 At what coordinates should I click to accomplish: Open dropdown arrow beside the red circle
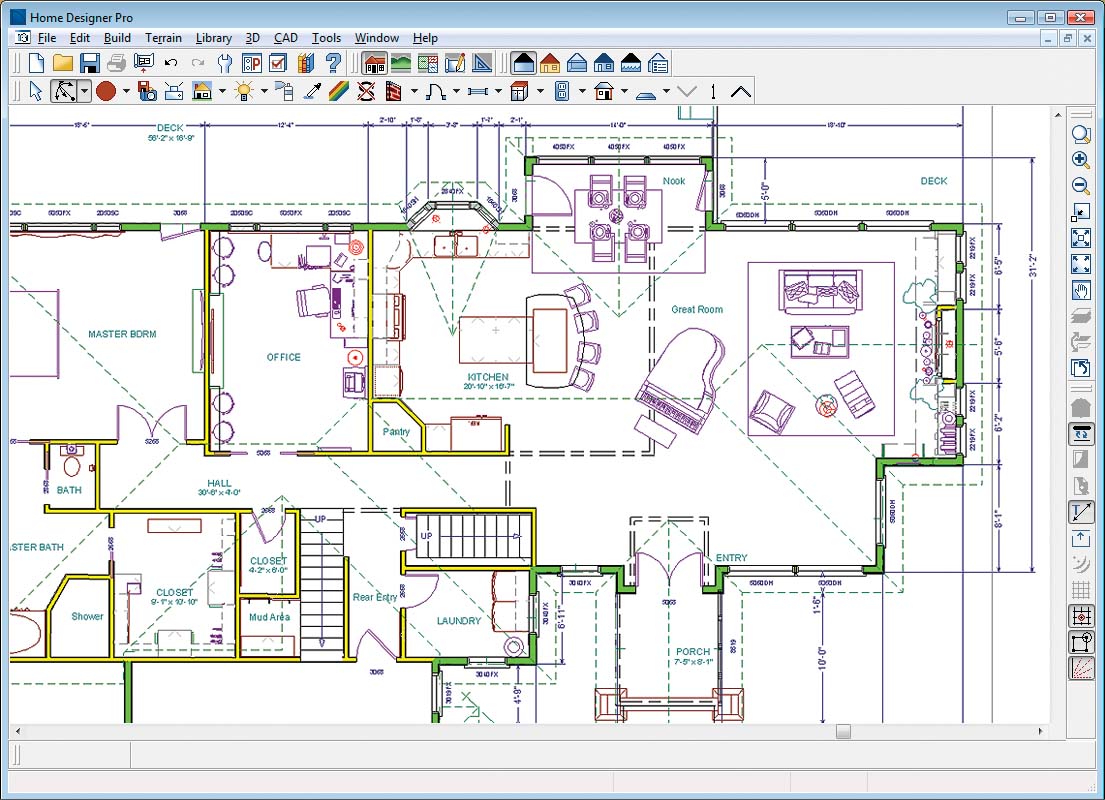(125, 91)
